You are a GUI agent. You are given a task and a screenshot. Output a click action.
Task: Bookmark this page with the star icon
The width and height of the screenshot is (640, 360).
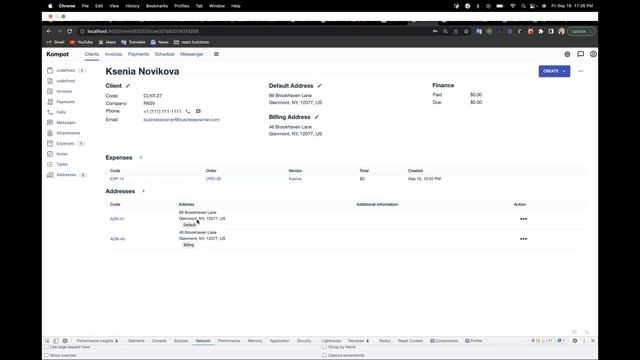point(466,31)
